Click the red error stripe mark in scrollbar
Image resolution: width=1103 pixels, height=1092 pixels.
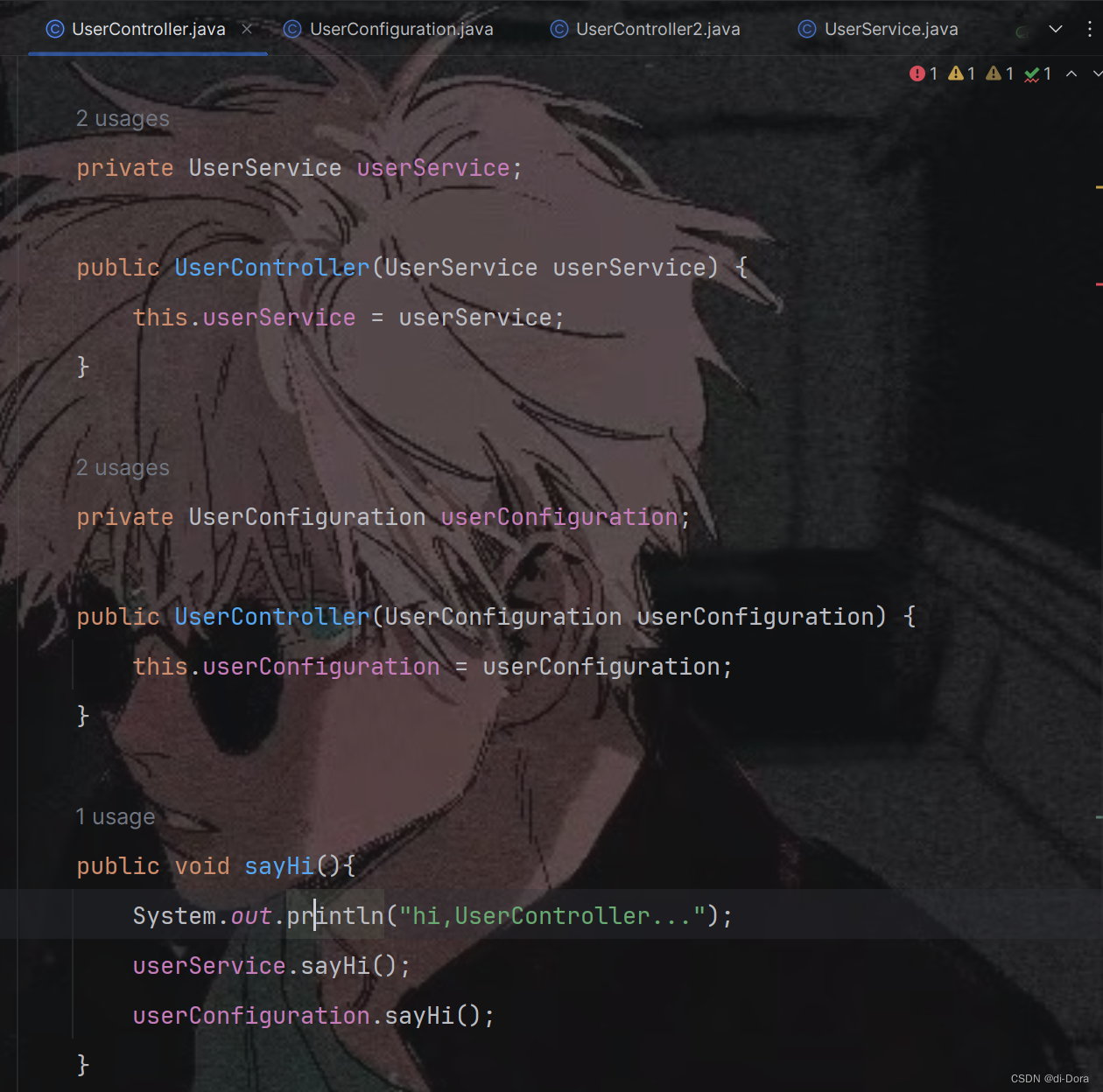click(1099, 284)
